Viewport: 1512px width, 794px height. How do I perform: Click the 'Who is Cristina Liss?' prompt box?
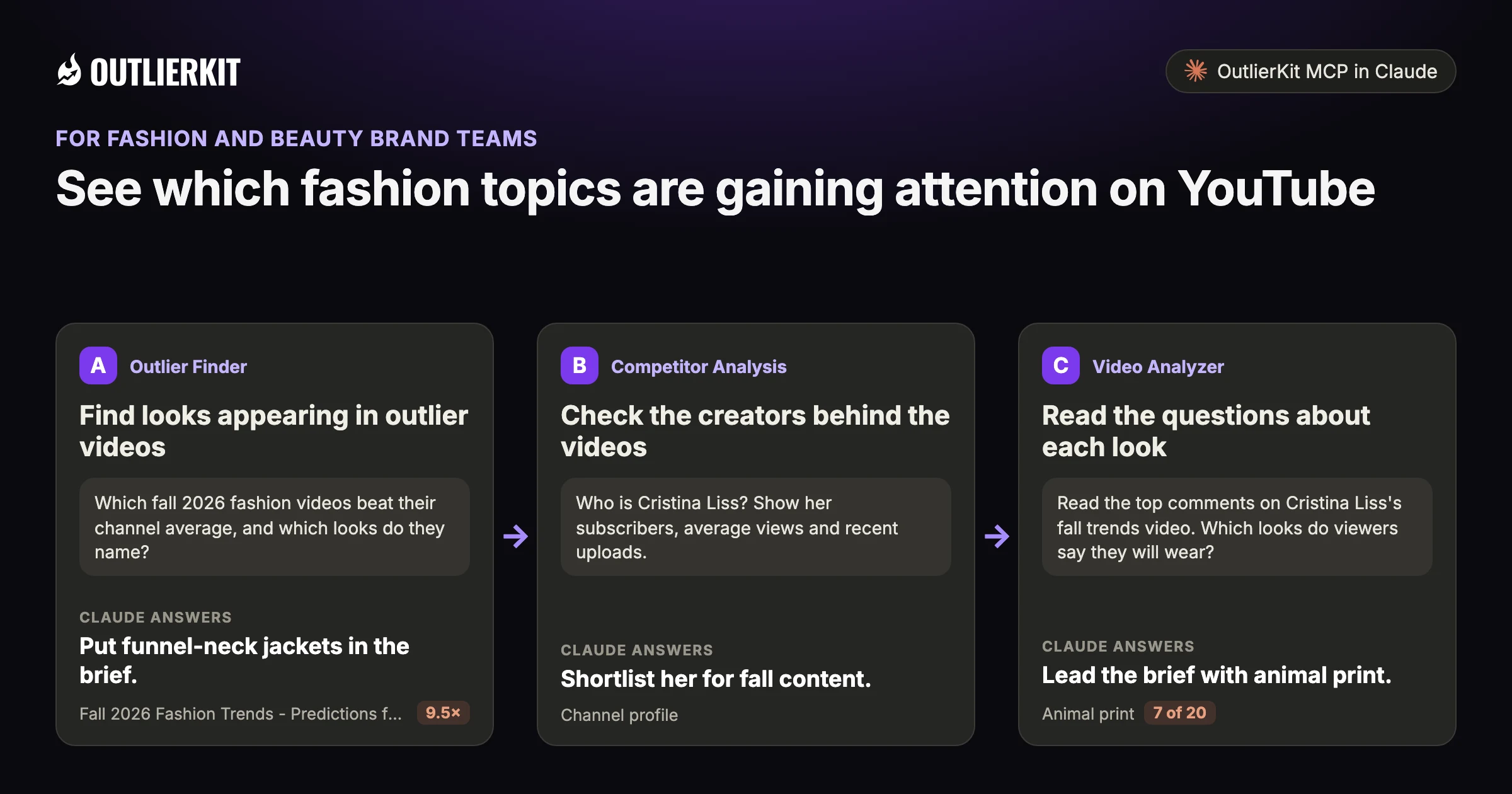(756, 527)
